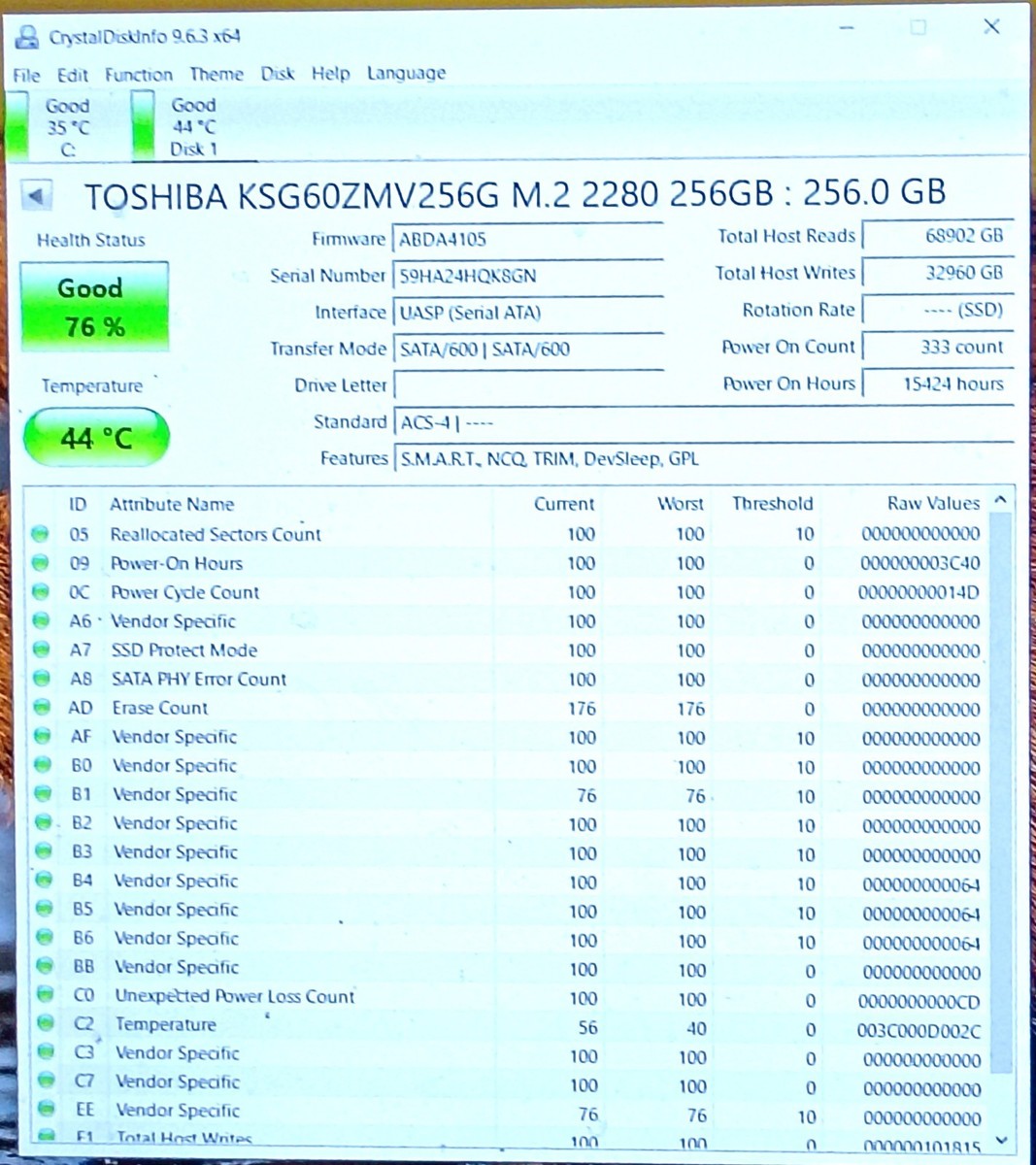Click the Rotation Rate value (SSD)
The height and width of the screenshot is (1165, 1036).
coord(938,311)
